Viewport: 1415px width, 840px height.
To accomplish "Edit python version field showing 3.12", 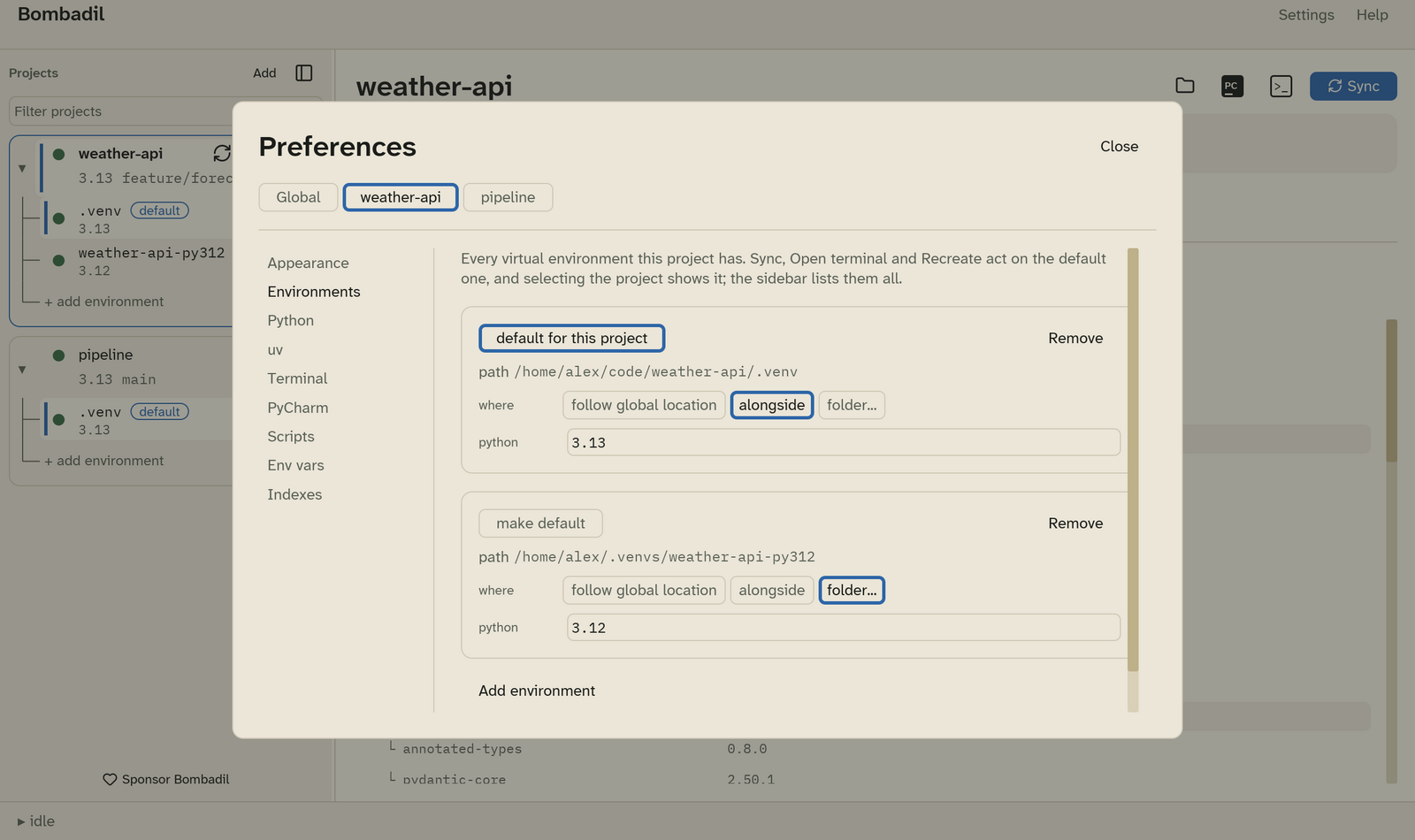I will click(844, 628).
